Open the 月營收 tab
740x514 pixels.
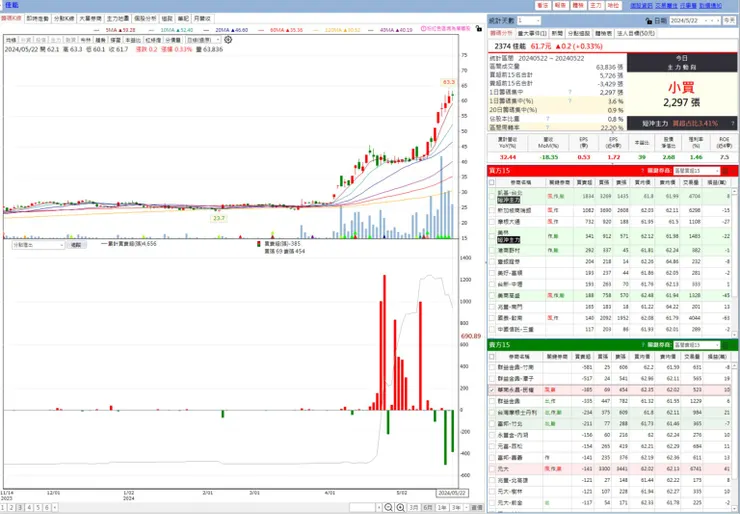click(x=202, y=18)
